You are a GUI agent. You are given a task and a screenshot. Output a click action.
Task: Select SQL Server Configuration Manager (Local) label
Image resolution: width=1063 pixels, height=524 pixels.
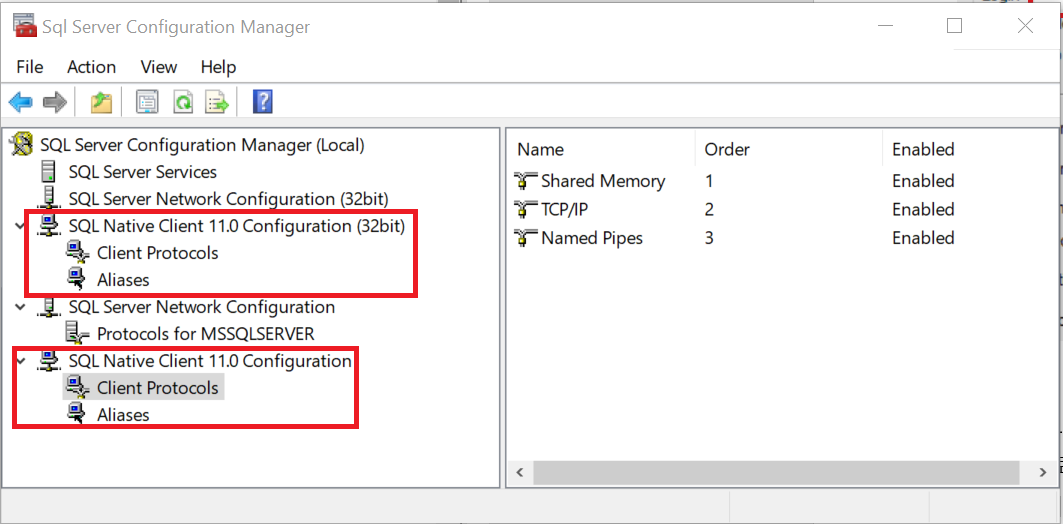(x=202, y=145)
